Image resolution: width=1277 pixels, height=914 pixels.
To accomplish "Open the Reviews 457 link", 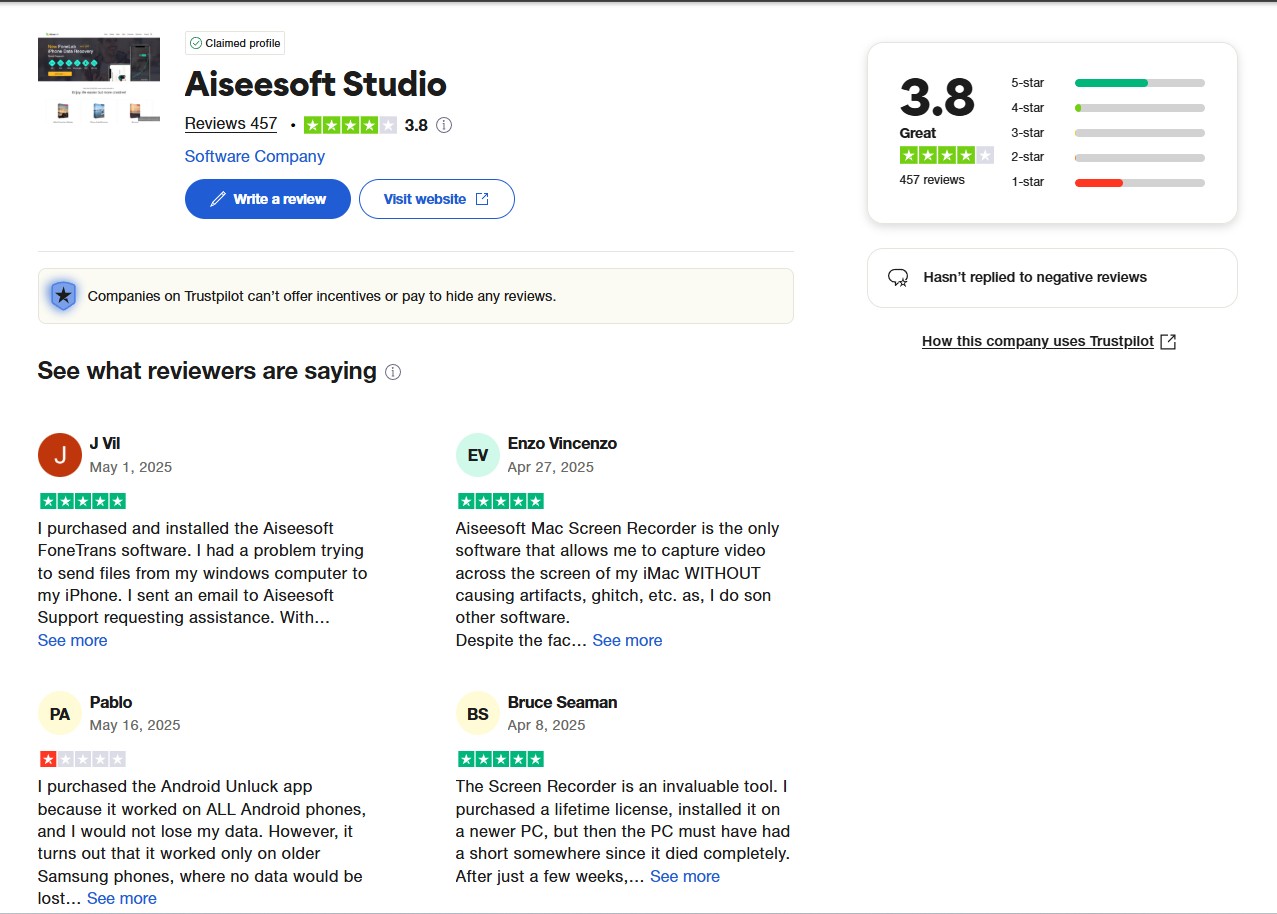I will point(231,124).
